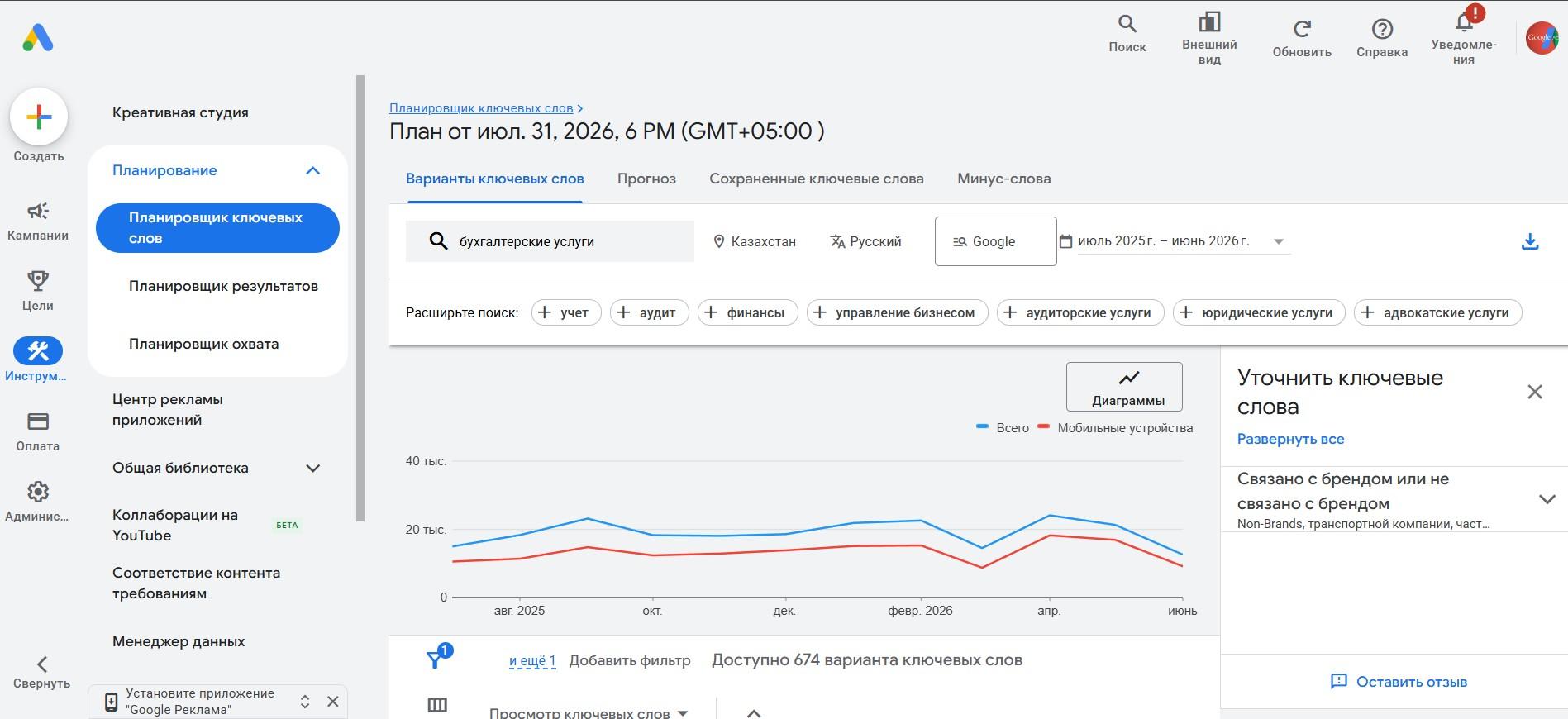Follow Планировщик ключевых слов breadcrumb link

pos(481,108)
